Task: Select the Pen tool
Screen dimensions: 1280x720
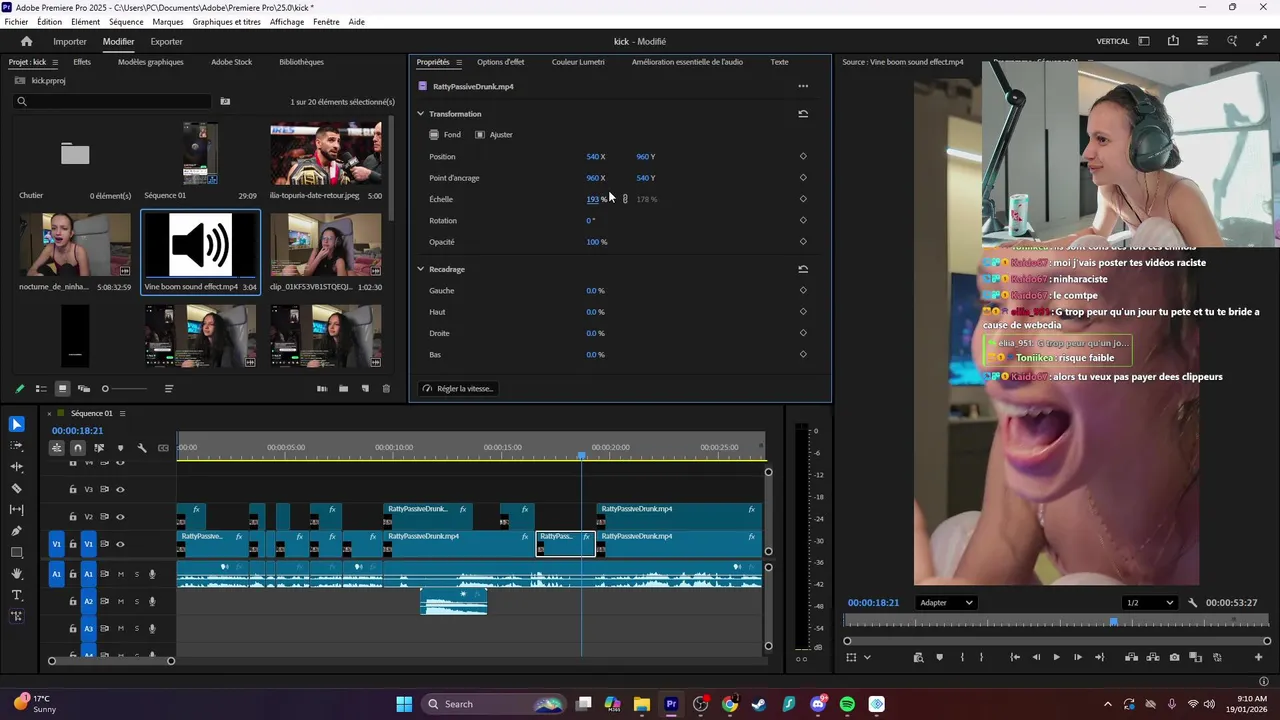Action: (17, 531)
